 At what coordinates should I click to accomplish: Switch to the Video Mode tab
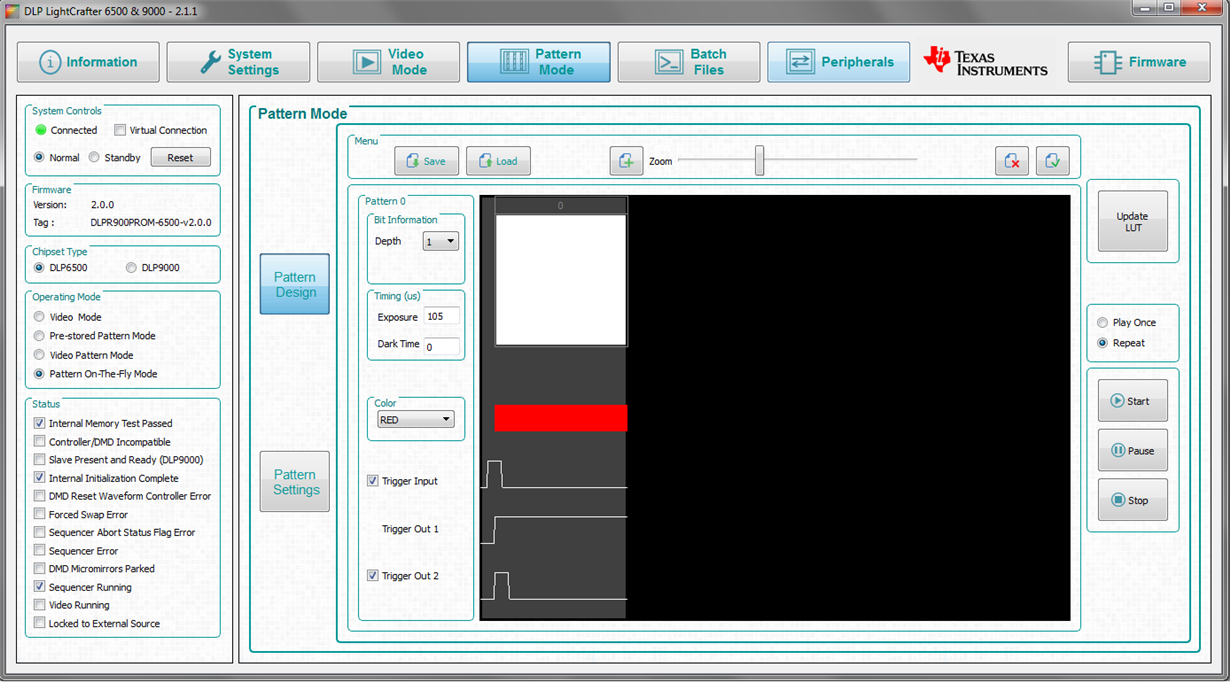click(389, 62)
